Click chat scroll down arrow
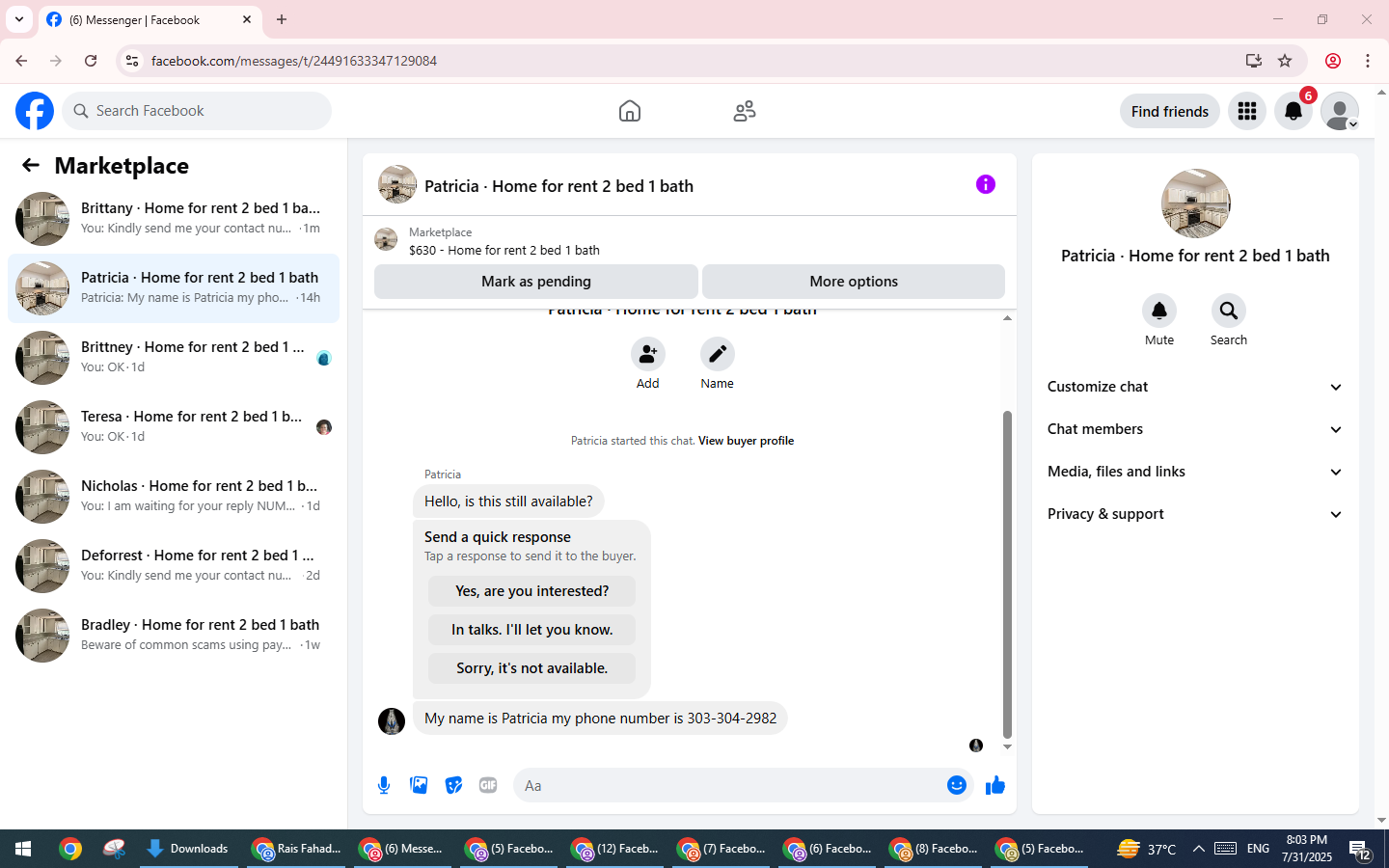Viewport: 1389px width, 868px height. click(1007, 747)
